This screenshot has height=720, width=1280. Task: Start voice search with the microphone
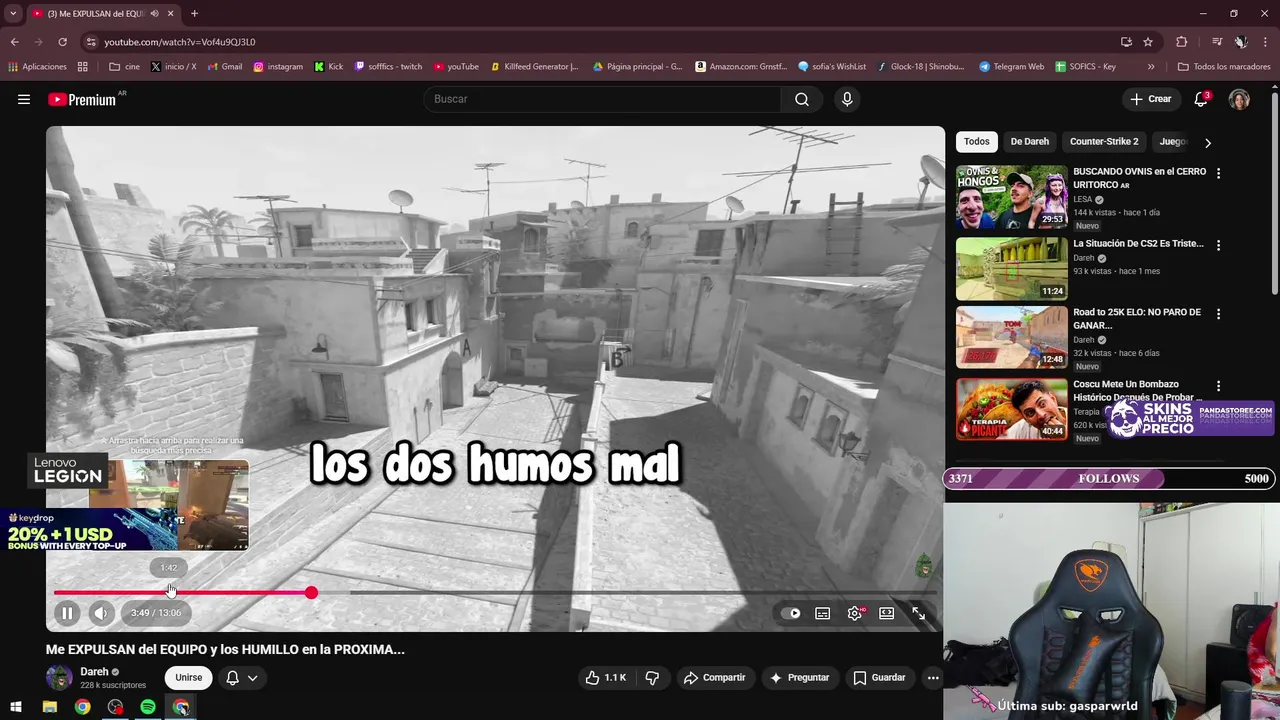click(x=847, y=99)
